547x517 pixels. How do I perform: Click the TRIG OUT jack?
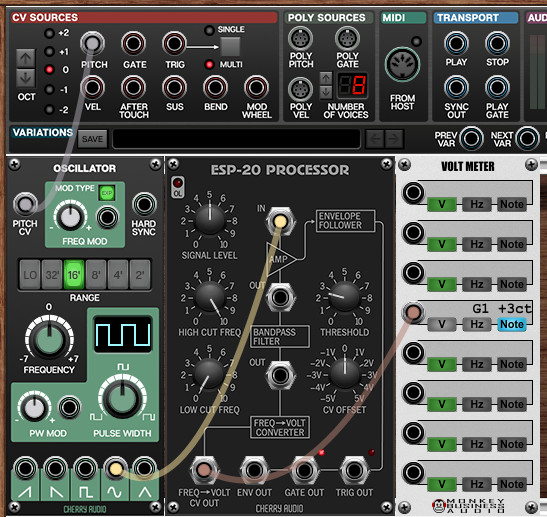(354, 470)
